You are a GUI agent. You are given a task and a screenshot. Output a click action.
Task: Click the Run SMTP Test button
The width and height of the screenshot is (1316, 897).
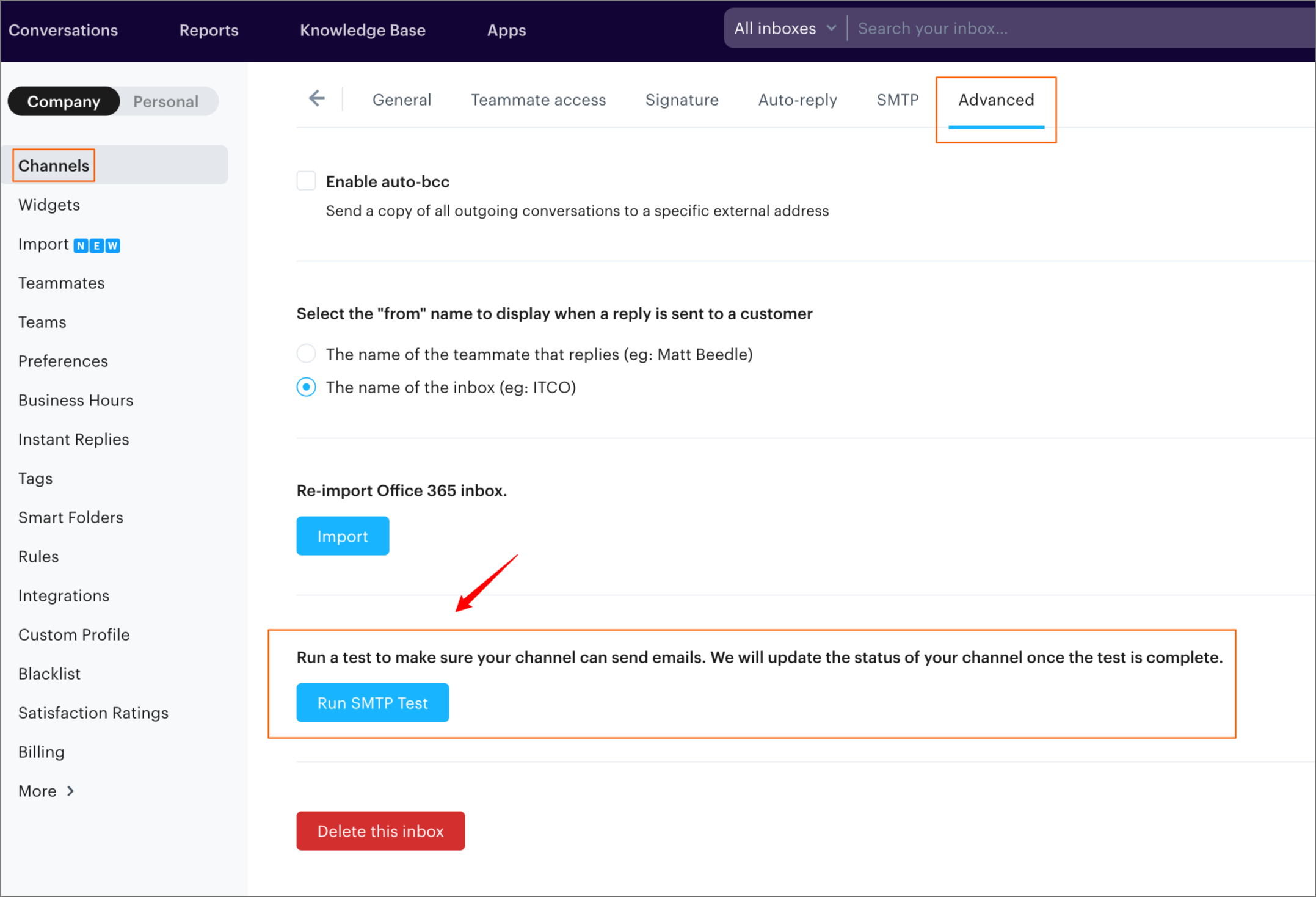click(373, 703)
